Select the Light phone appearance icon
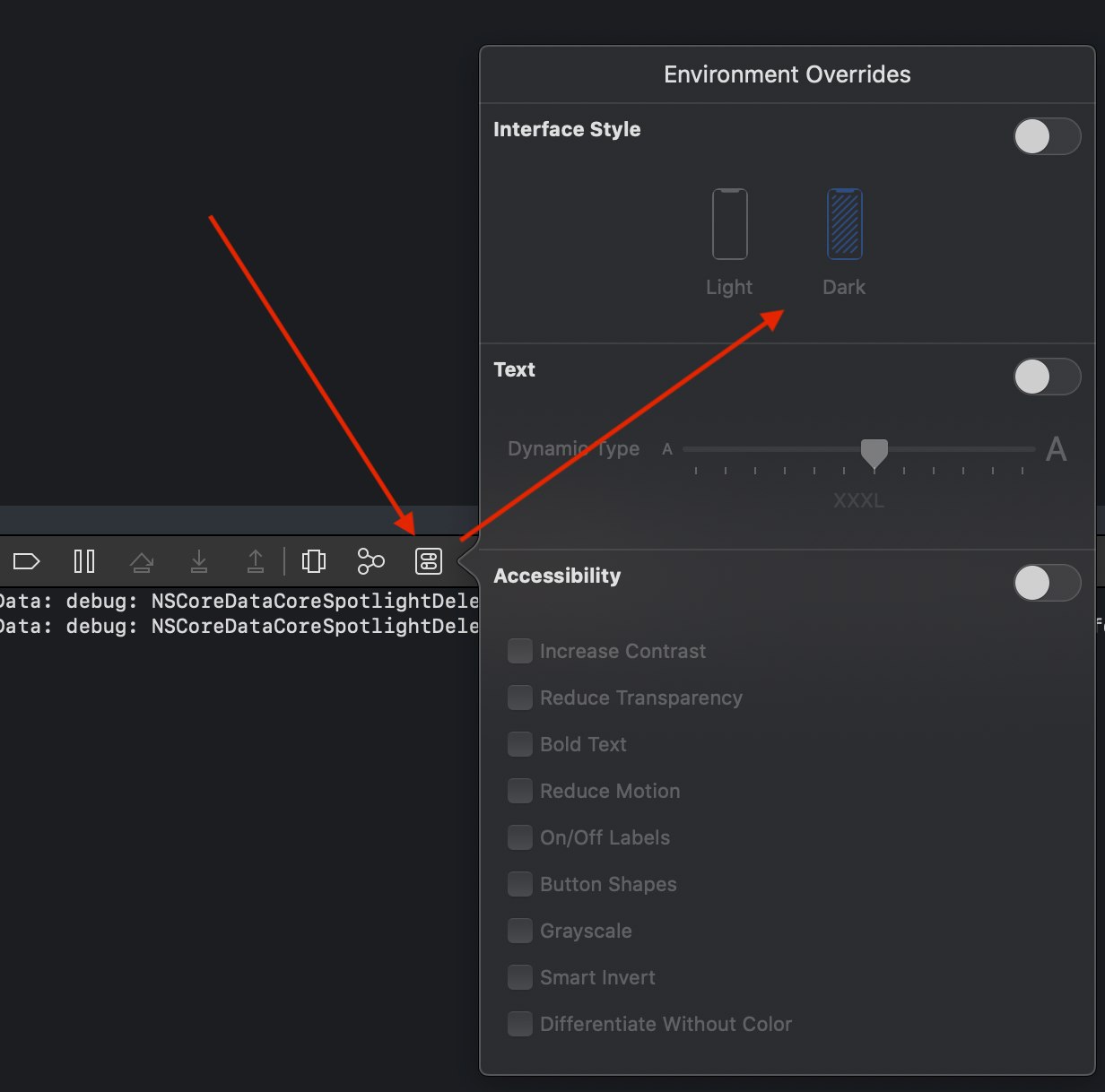 [730, 224]
